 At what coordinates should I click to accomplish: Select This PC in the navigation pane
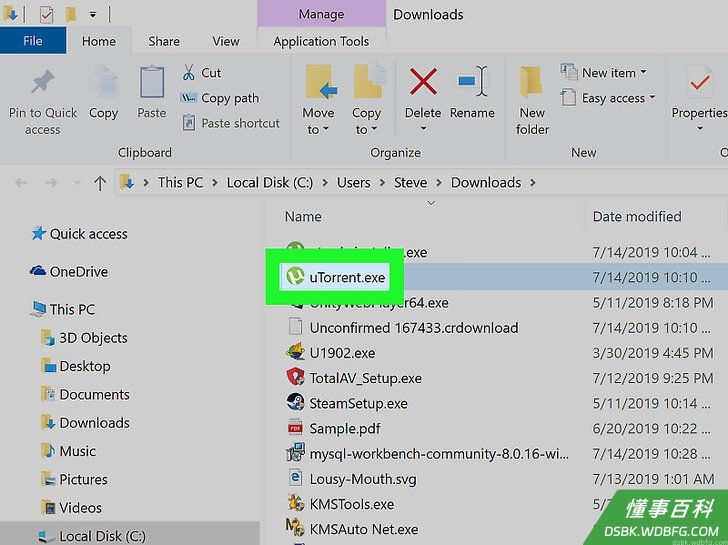[x=63, y=309]
